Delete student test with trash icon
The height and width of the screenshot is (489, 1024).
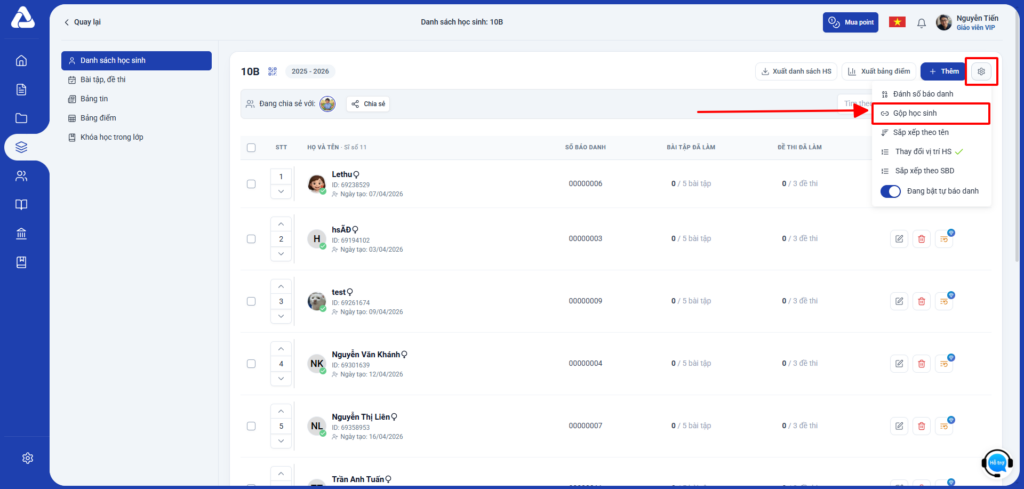(921, 301)
